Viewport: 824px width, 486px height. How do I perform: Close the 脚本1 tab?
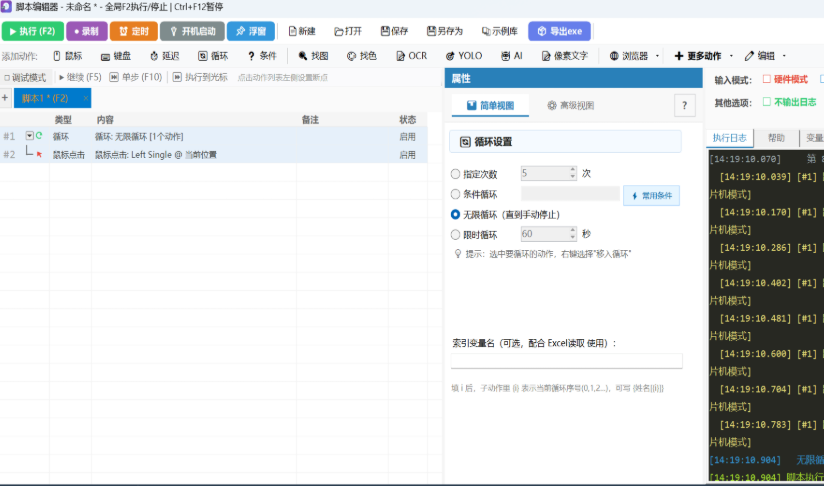pos(86,98)
